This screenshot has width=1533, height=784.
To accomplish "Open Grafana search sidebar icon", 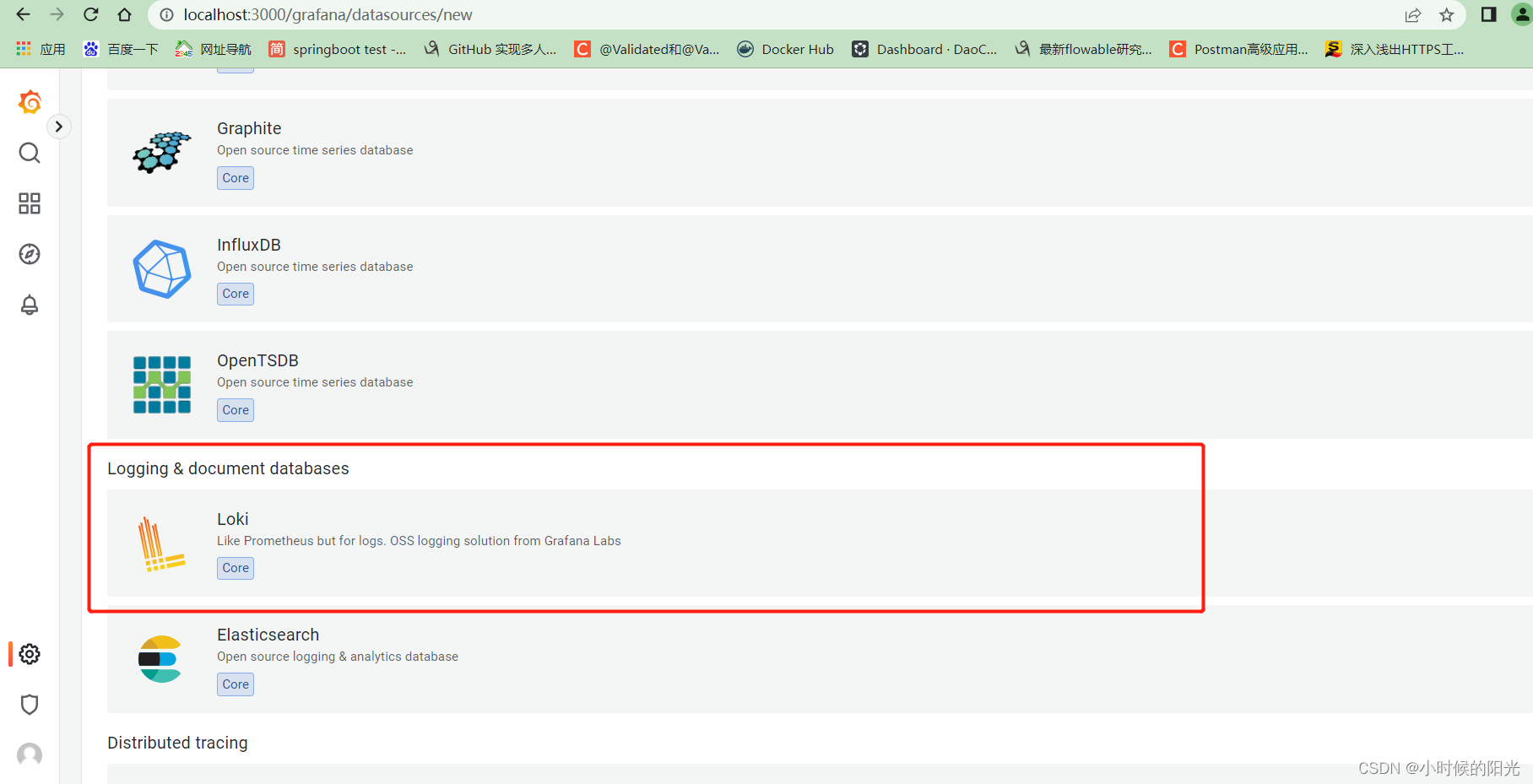I will 29,153.
